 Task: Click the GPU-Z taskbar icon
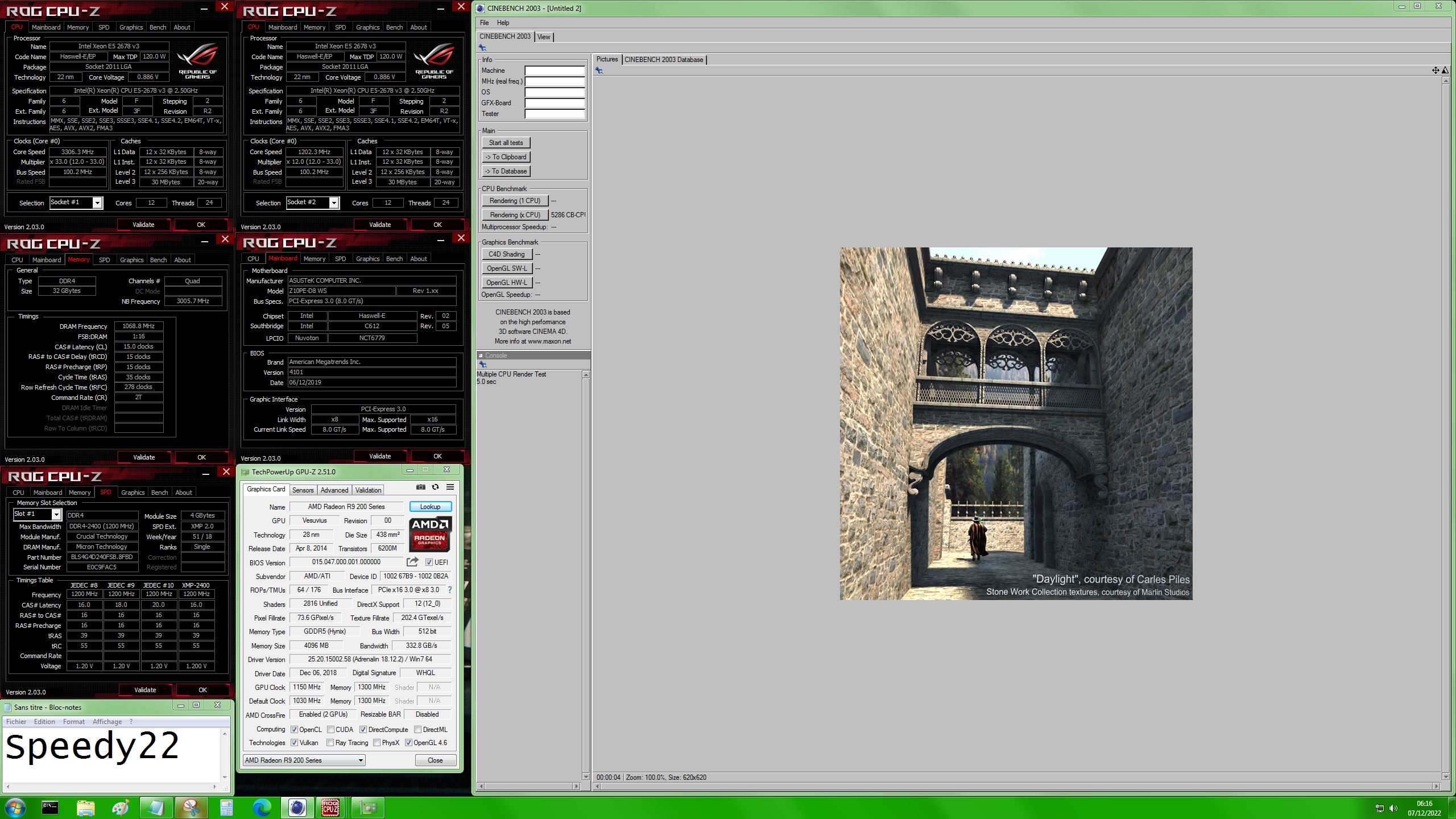368,808
